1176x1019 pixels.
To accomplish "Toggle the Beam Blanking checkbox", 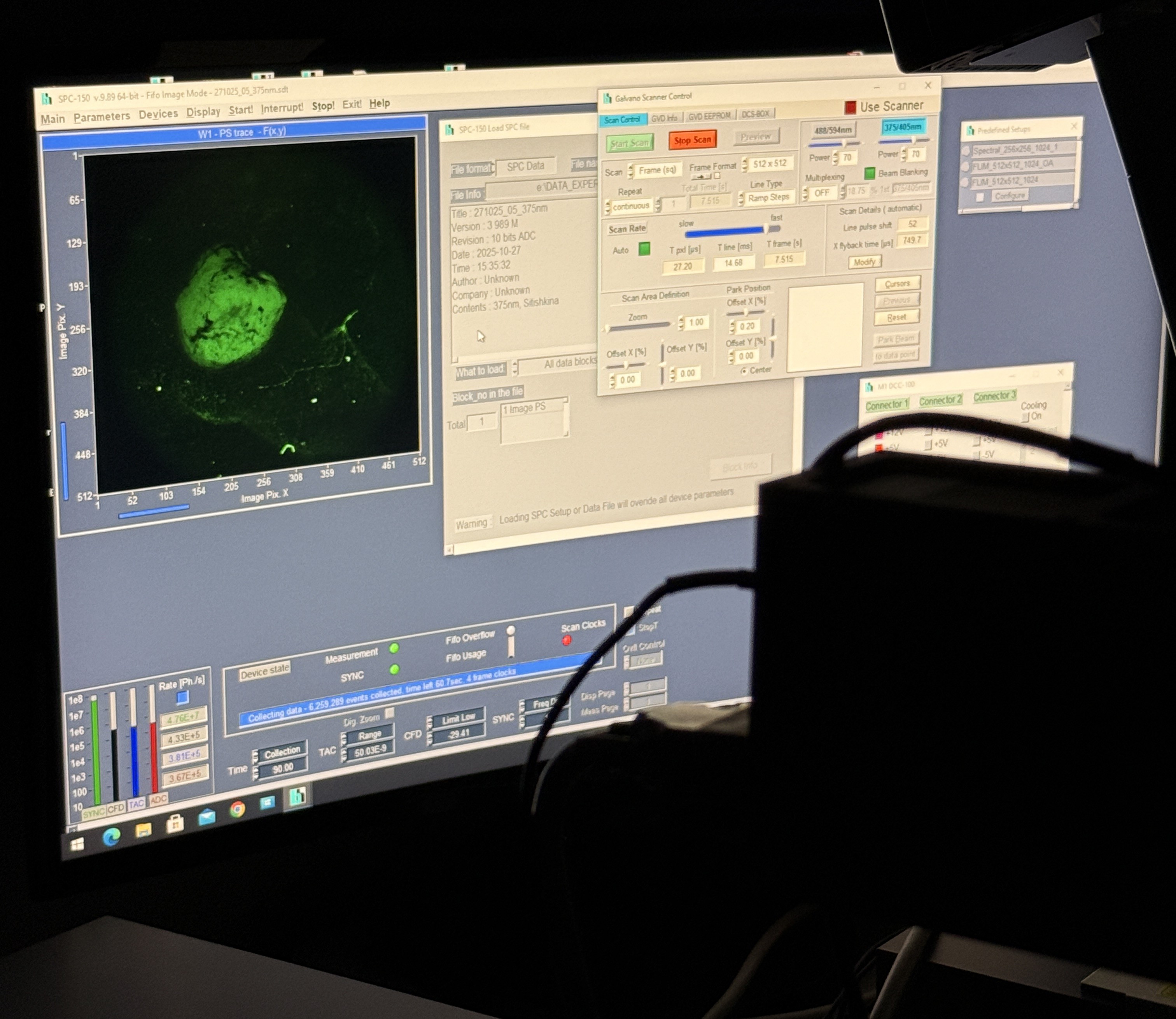I will click(x=869, y=173).
